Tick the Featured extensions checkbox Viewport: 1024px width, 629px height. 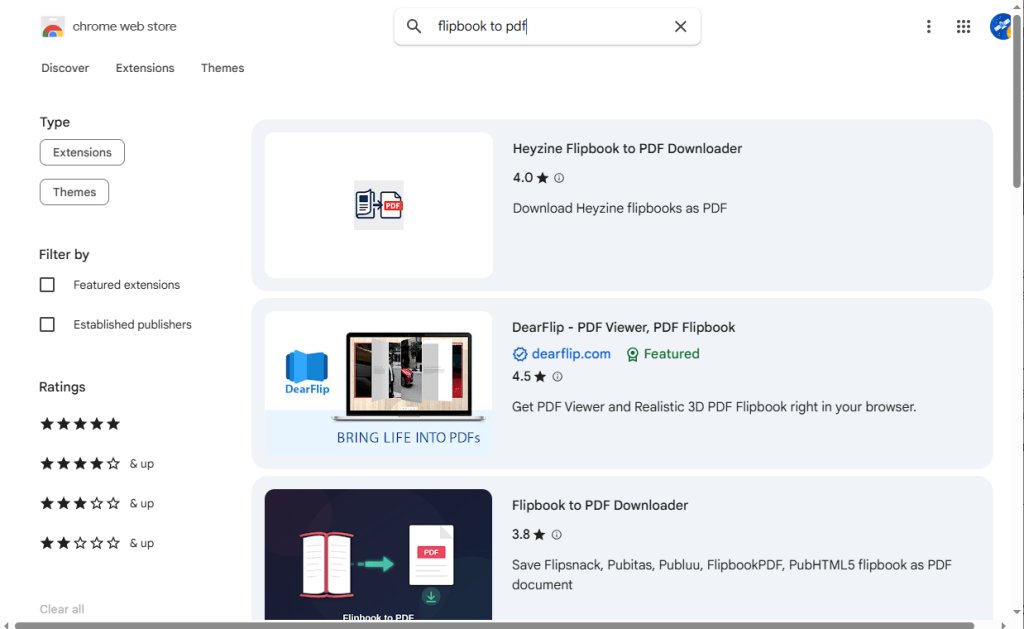47,285
